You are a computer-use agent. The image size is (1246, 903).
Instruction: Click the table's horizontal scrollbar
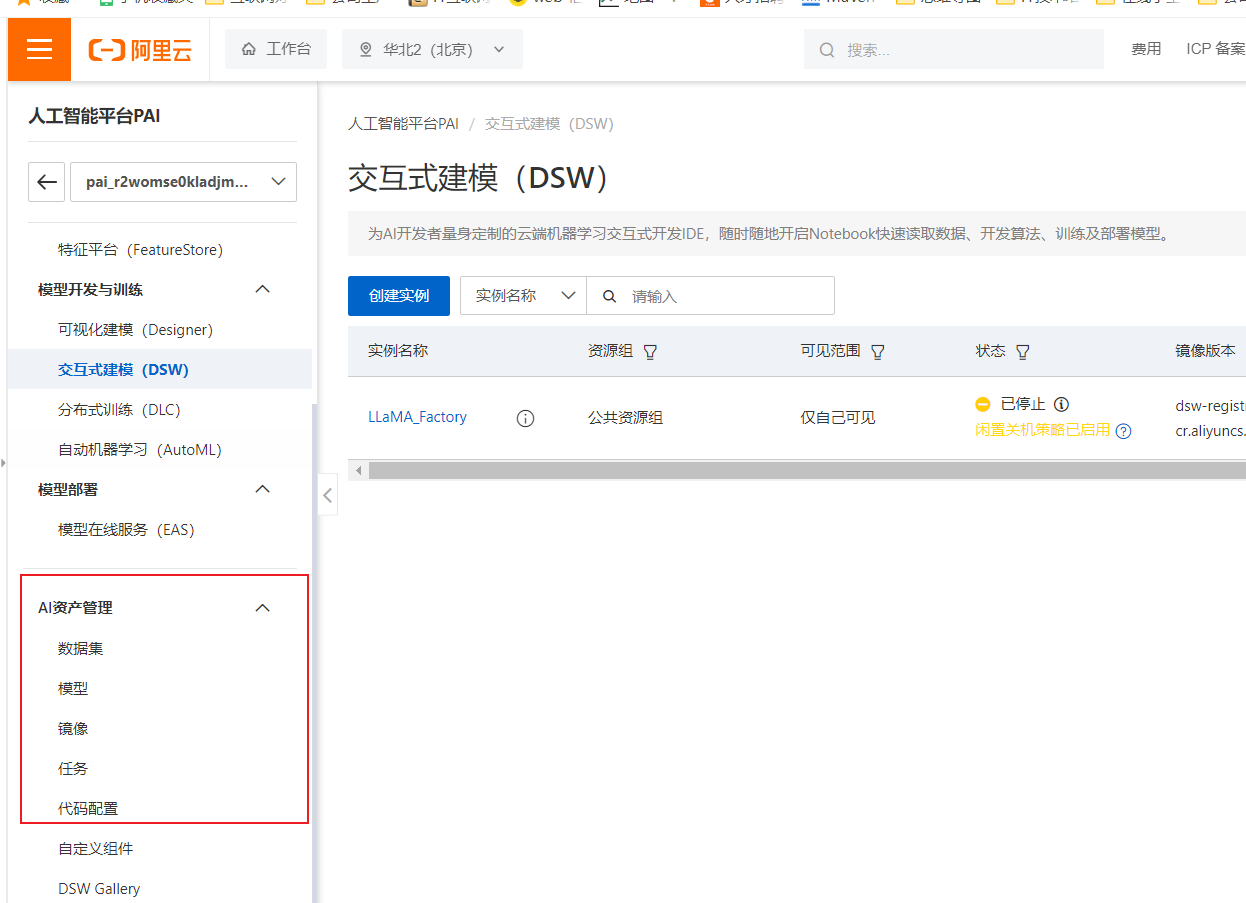pos(800,470)
